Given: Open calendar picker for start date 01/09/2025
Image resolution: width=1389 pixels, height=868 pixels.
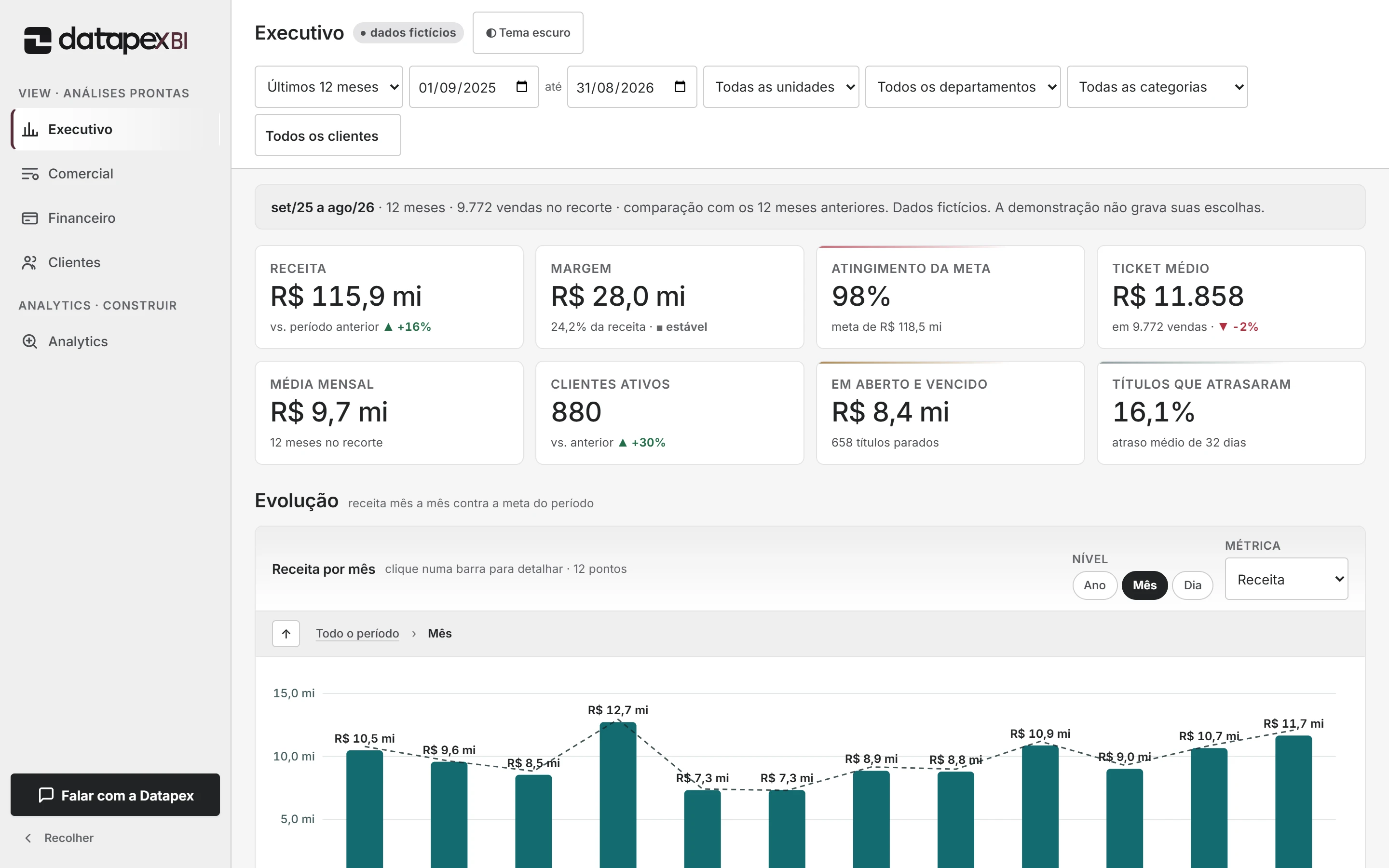Looking at the screenshot, I should click(522, 87).
